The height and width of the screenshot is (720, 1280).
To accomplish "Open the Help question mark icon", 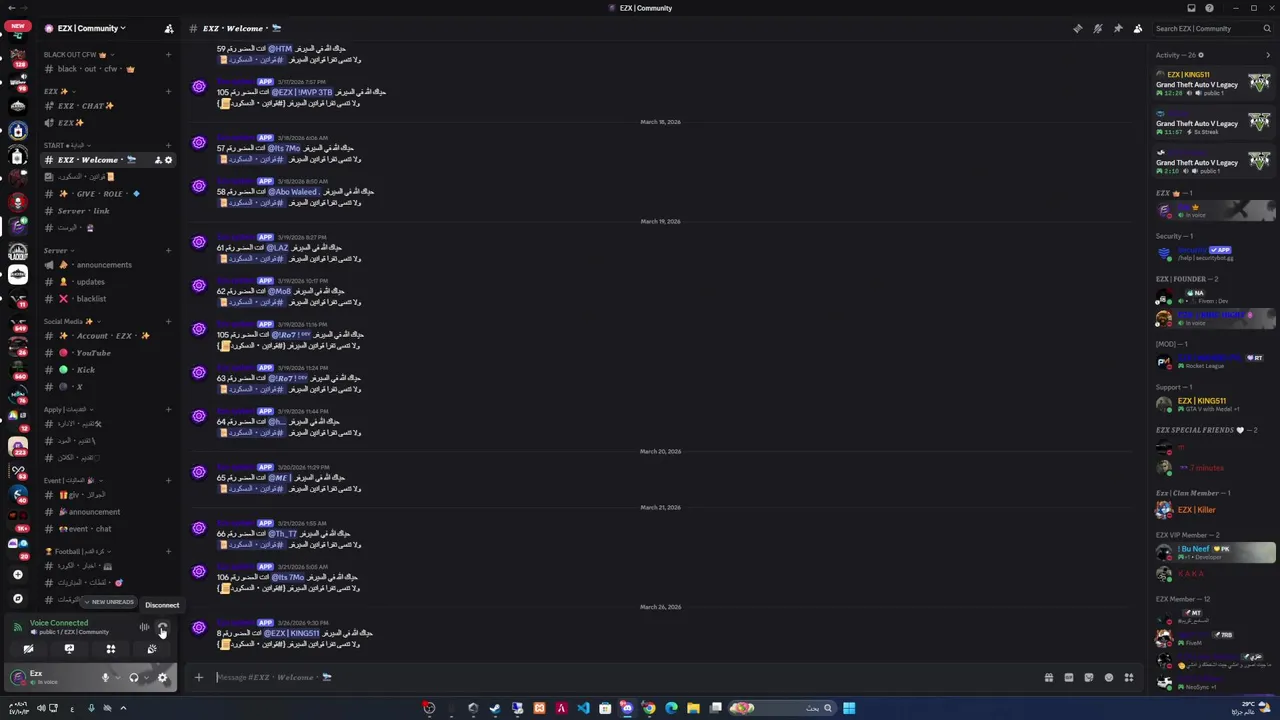I will point(1209,8).
